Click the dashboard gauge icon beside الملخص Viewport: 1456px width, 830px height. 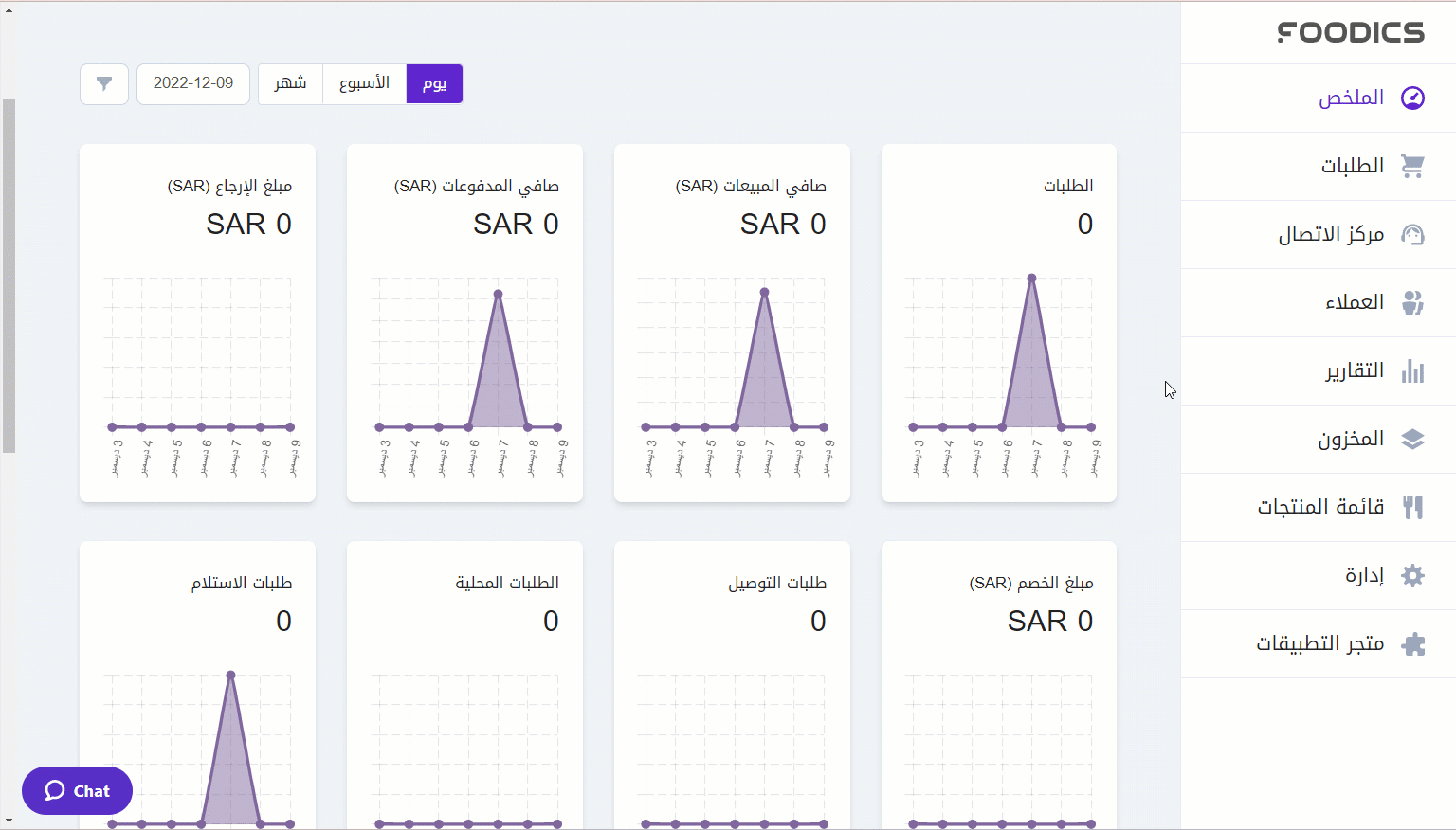click(x=1412, y=99)
